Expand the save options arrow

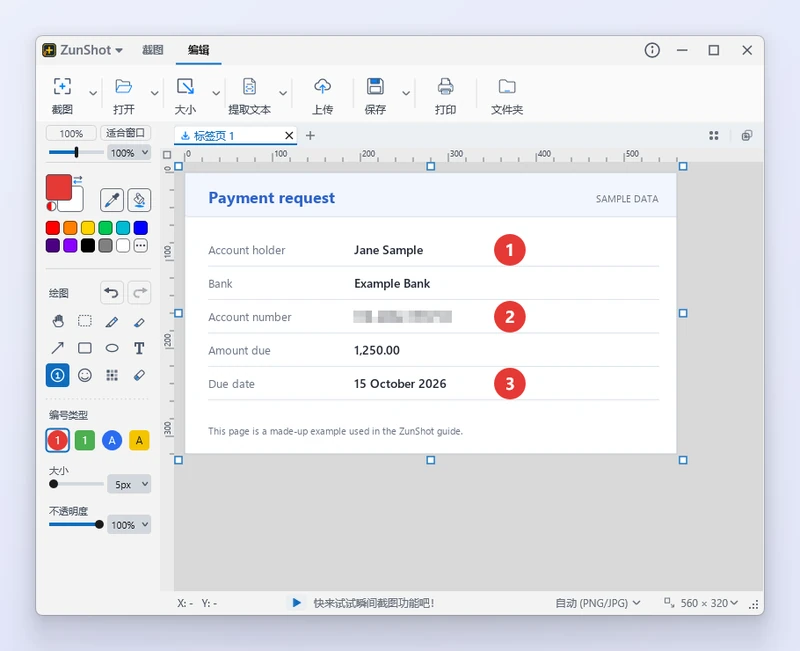[406, 93]
